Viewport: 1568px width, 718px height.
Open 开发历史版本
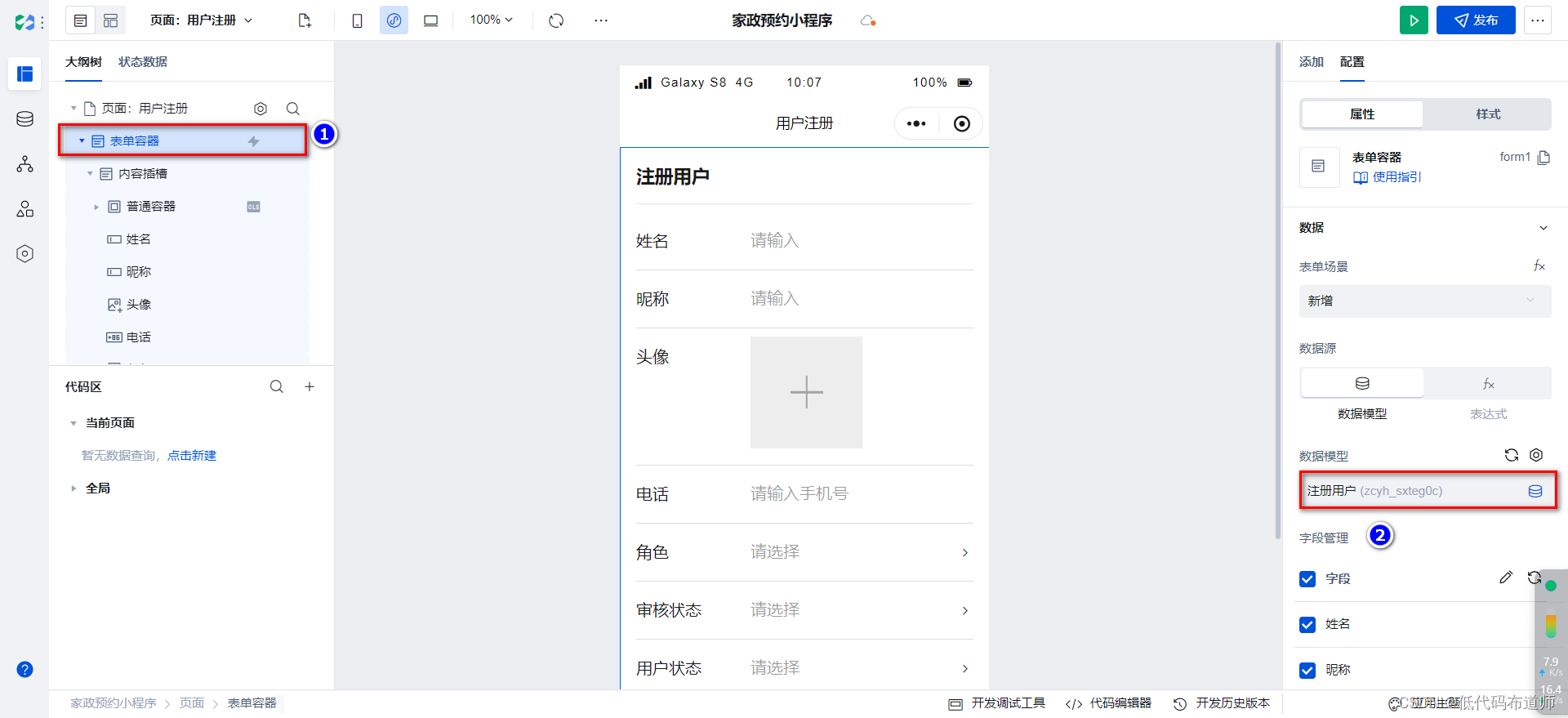pyautogui.click(x=1222, y=703)
